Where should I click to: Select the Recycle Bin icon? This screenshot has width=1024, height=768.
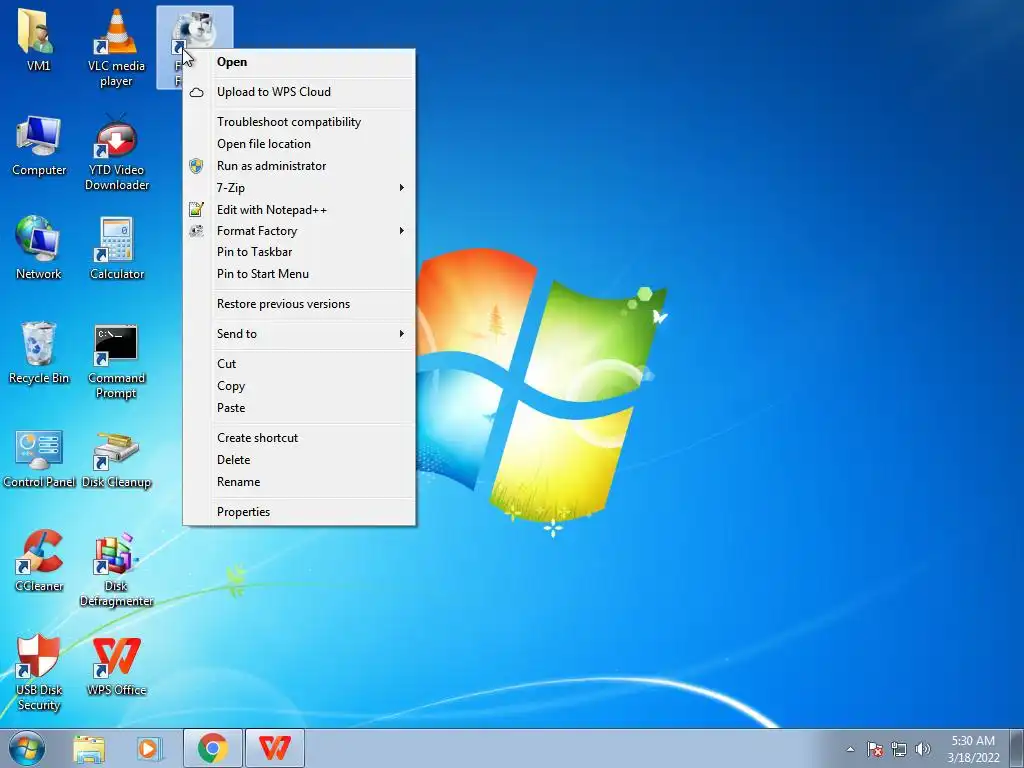[x=39, y=353]
